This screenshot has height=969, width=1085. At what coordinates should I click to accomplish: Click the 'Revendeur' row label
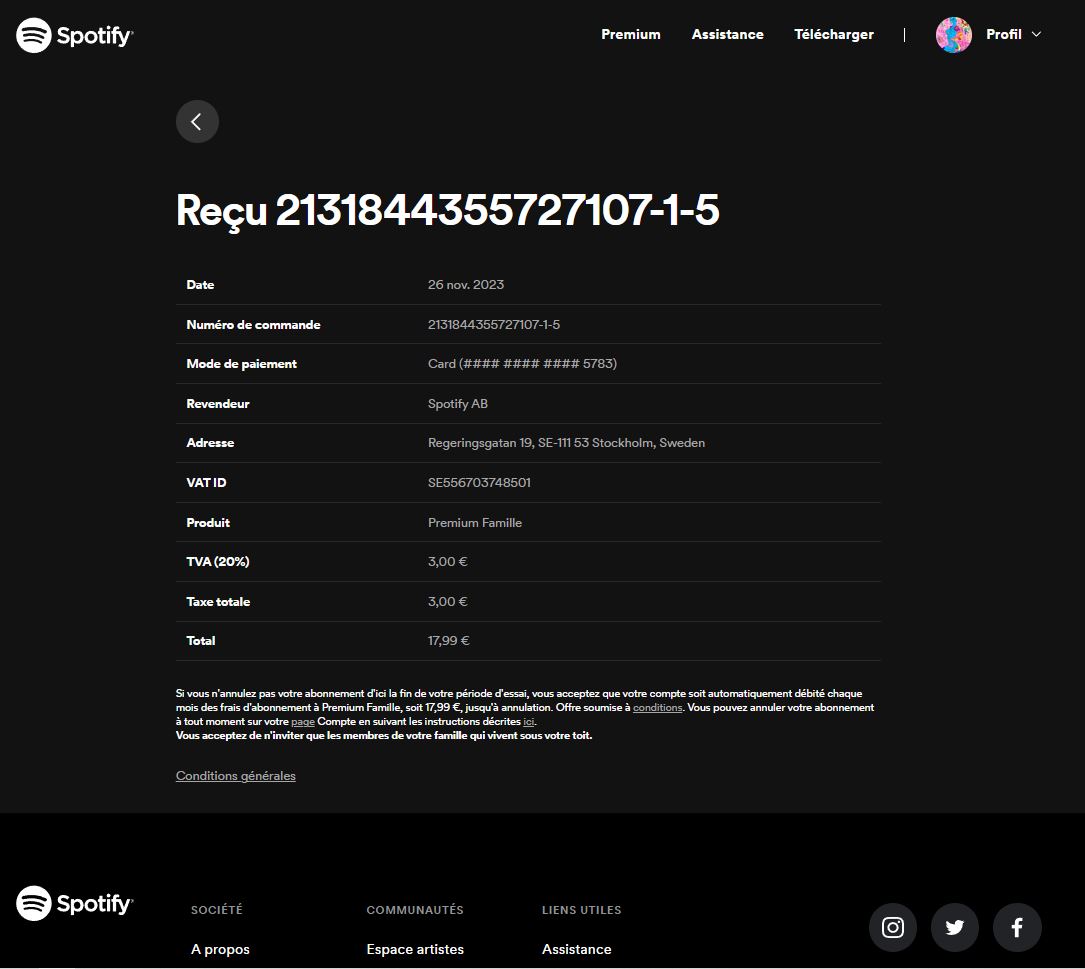pos(217,404)
